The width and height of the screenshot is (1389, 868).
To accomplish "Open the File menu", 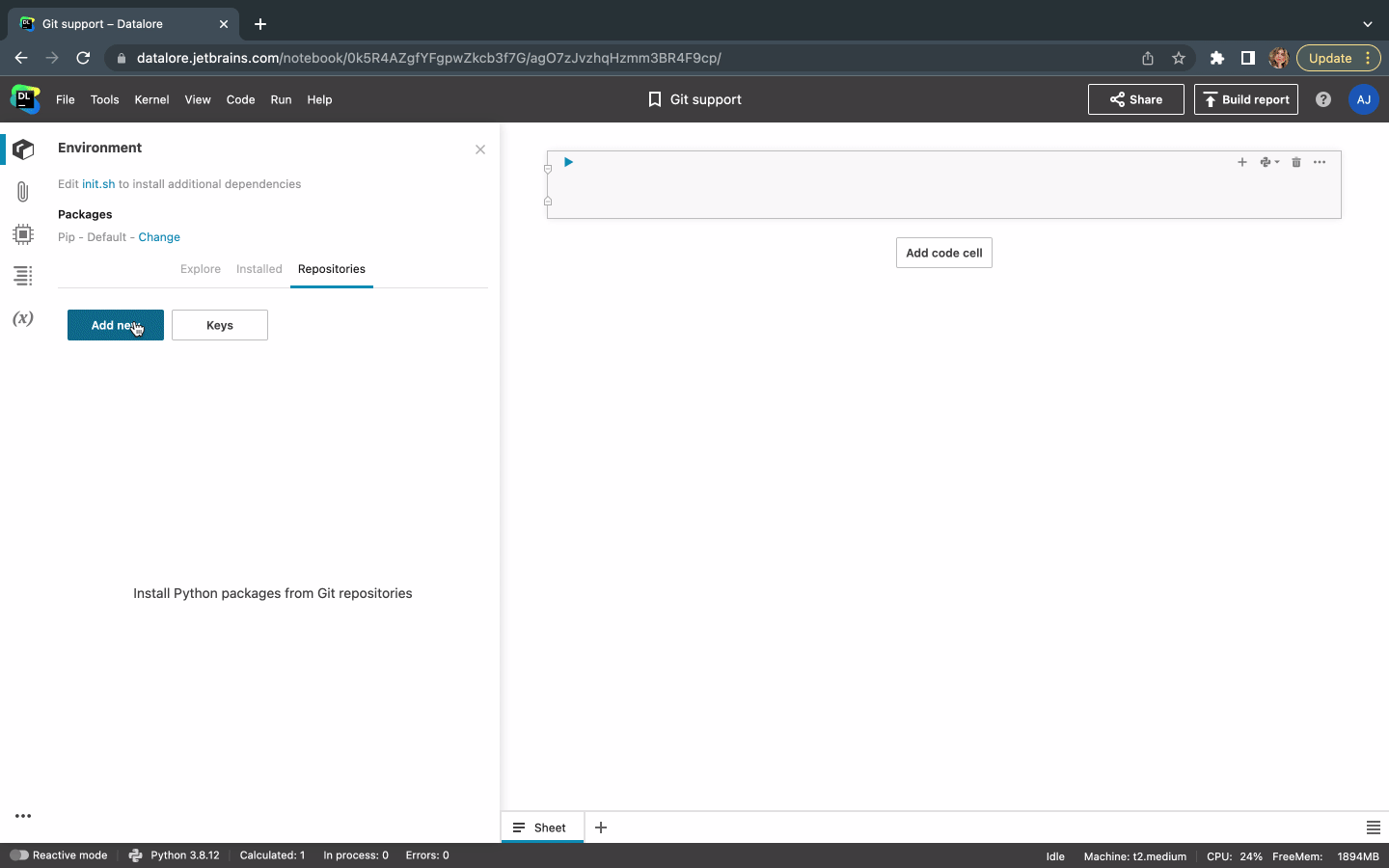I will coord(66,99).
